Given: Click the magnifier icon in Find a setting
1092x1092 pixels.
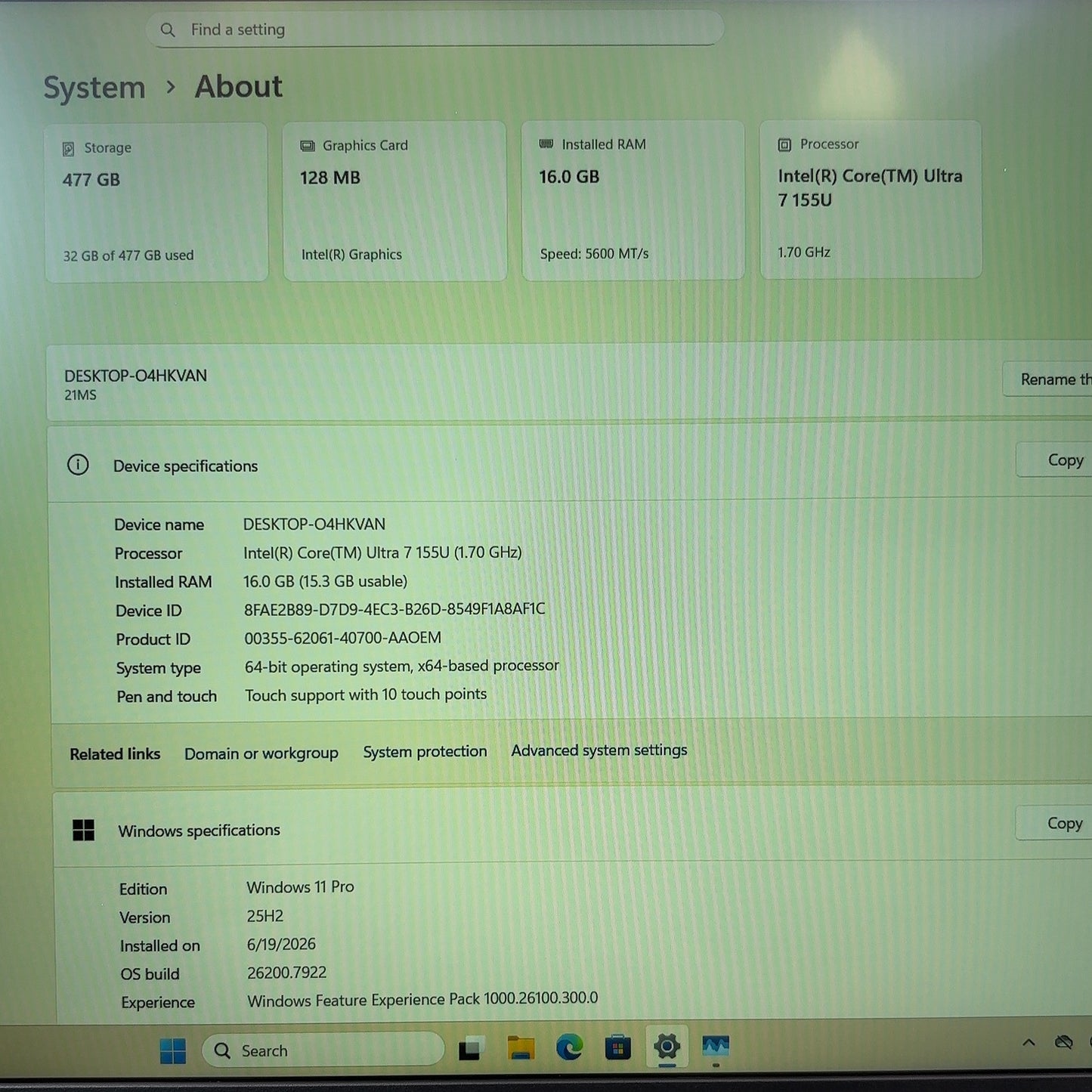Looking at the screenshot, I should (x=168, y=30).
